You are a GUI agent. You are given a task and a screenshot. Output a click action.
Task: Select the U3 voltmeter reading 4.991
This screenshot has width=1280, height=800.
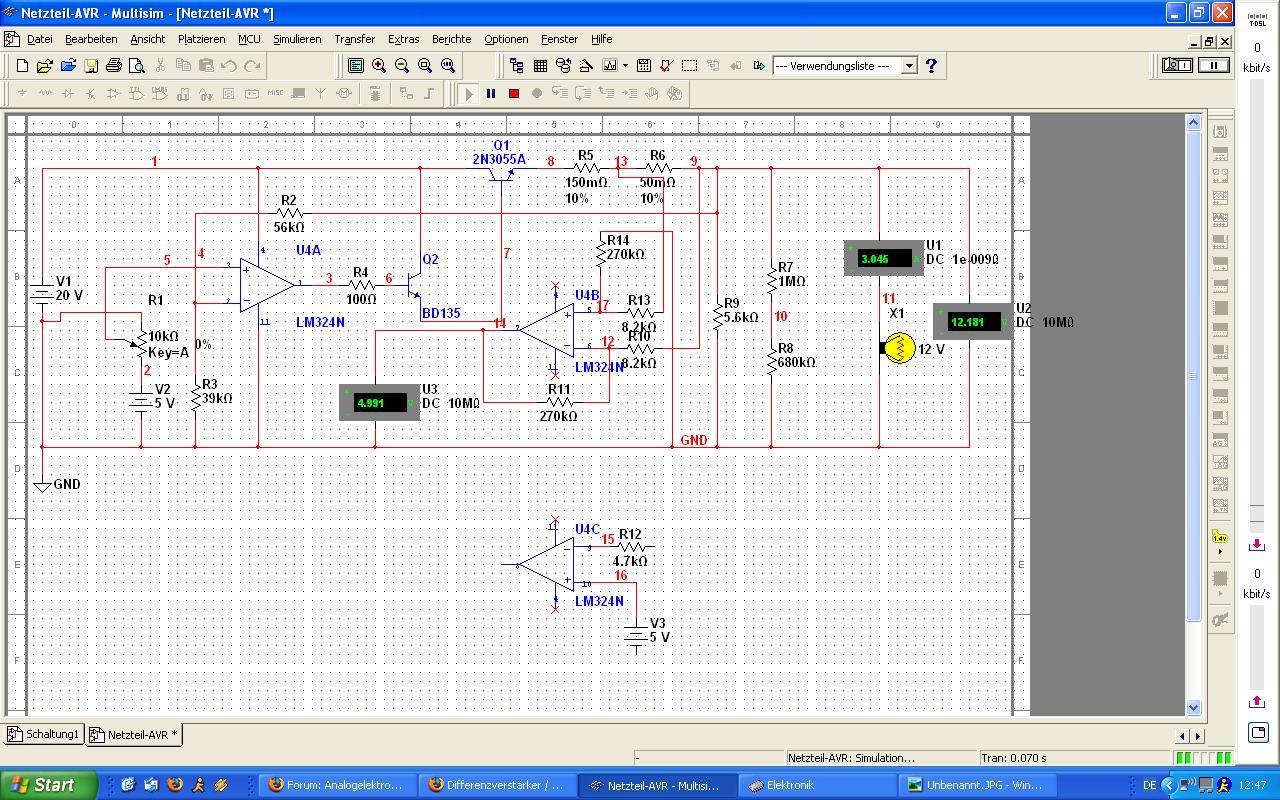[x=379, y=402]
